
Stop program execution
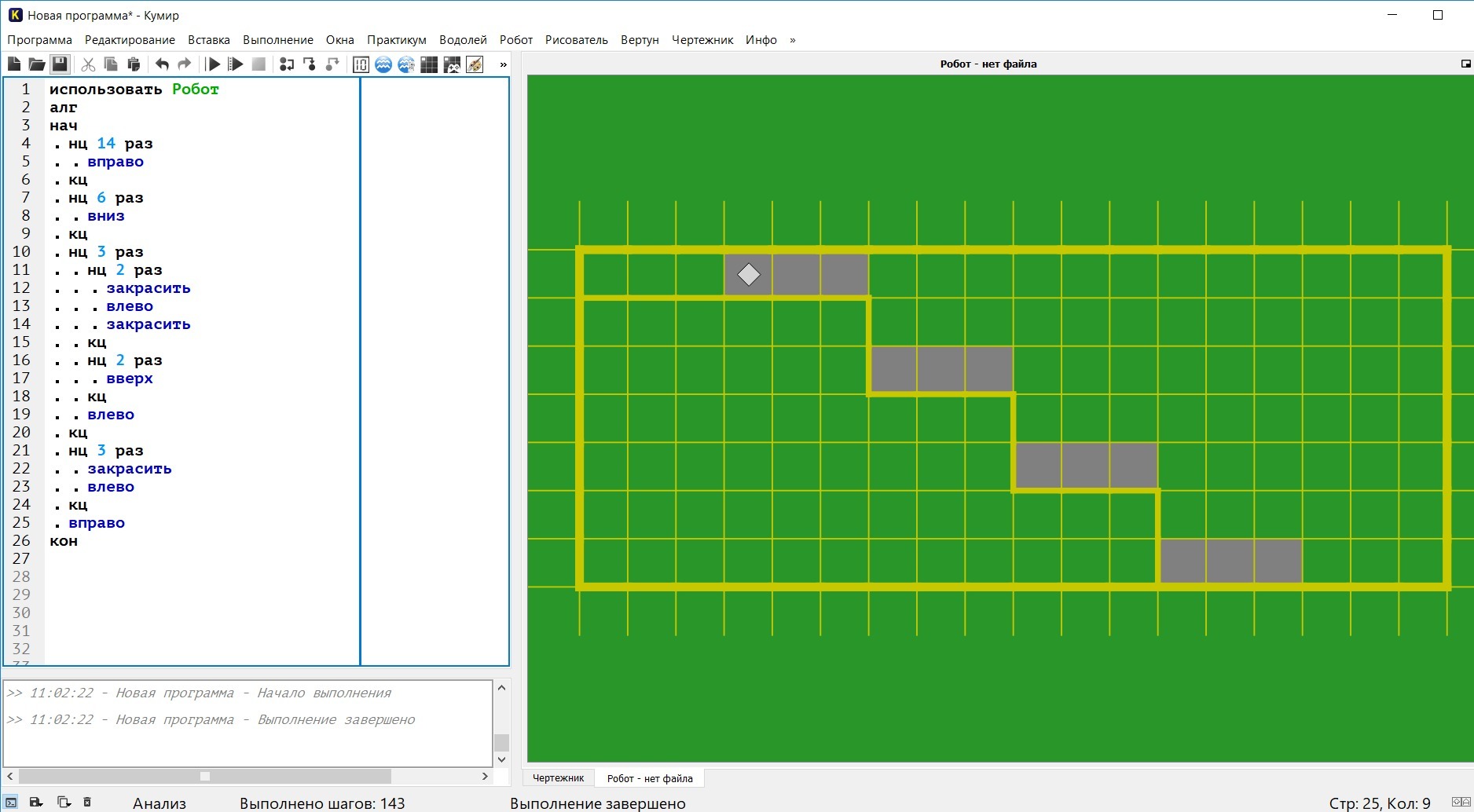point(258,64)
